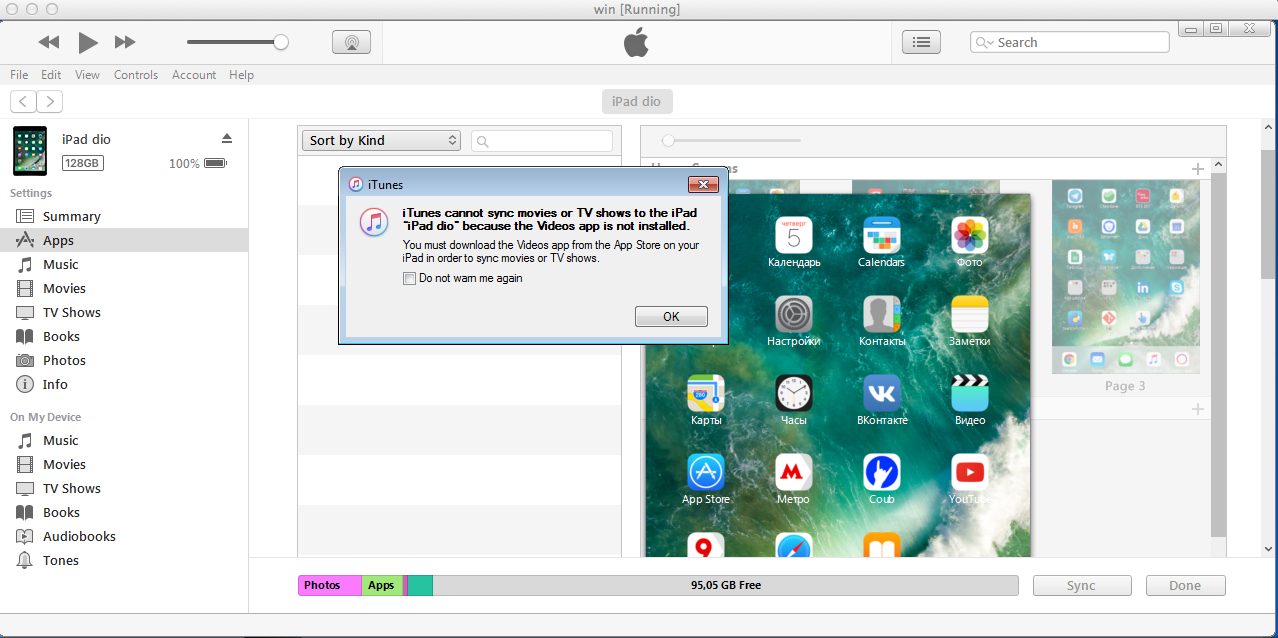This screenshot has width=1278, height=638.
Task: Click the Next track fast-forward button
Action: (125, 42)
